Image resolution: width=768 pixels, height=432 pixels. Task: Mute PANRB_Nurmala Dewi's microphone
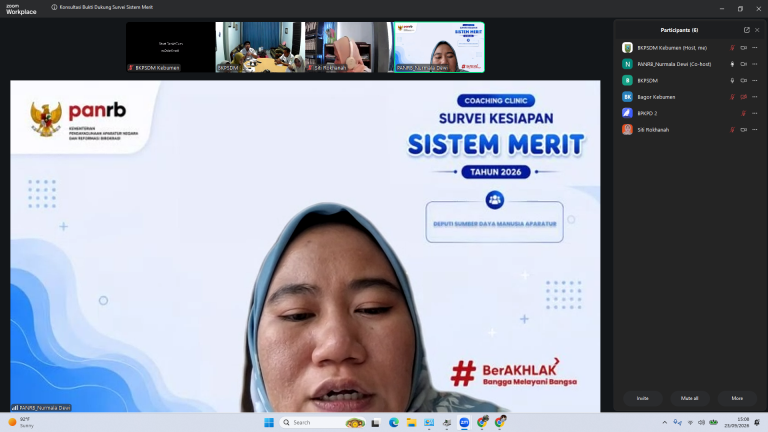732,64
